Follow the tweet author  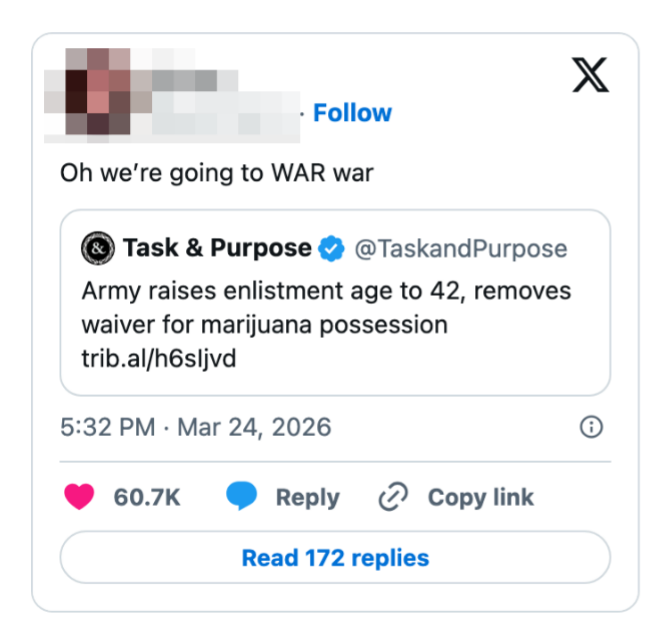click(x=352, y=113)
